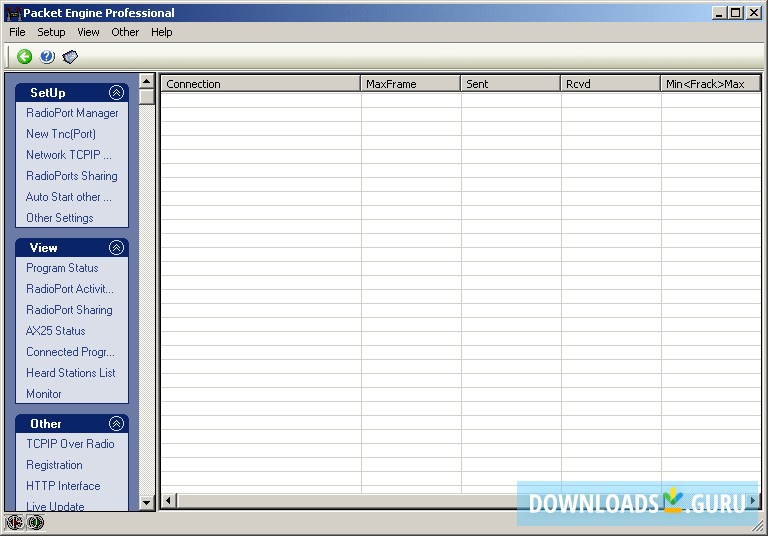Open Other Settings
The width and height of the screenshot is (768, 536).
coord(60,218)
